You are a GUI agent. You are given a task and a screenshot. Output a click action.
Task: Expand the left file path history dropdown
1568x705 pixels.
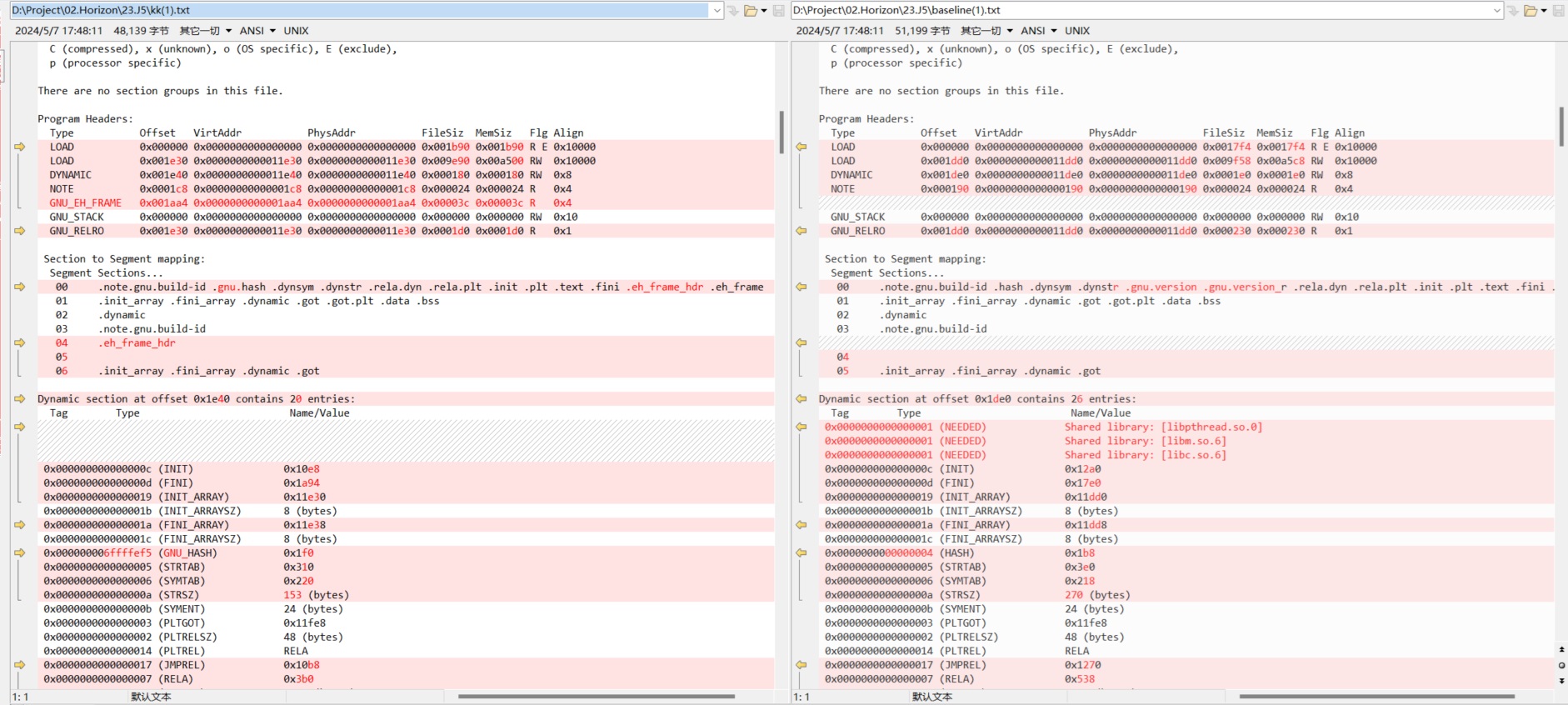[x=717, y=11]
